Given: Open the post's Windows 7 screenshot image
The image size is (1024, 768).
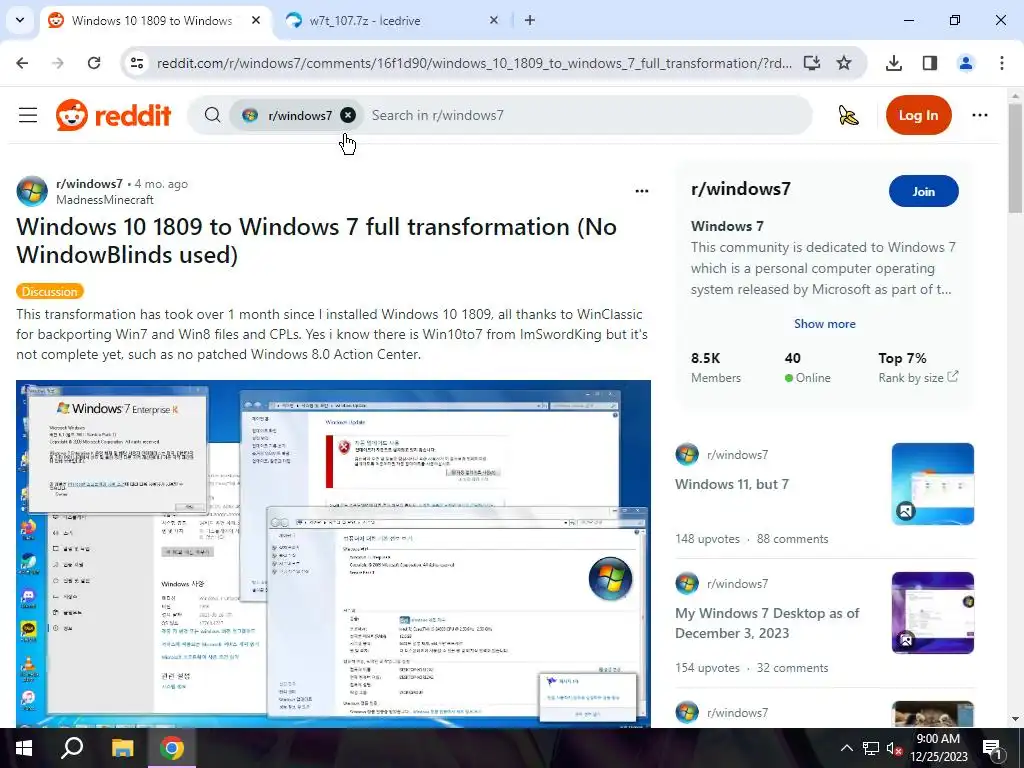Looking at the screenshot, I should (x=333, y=553).
